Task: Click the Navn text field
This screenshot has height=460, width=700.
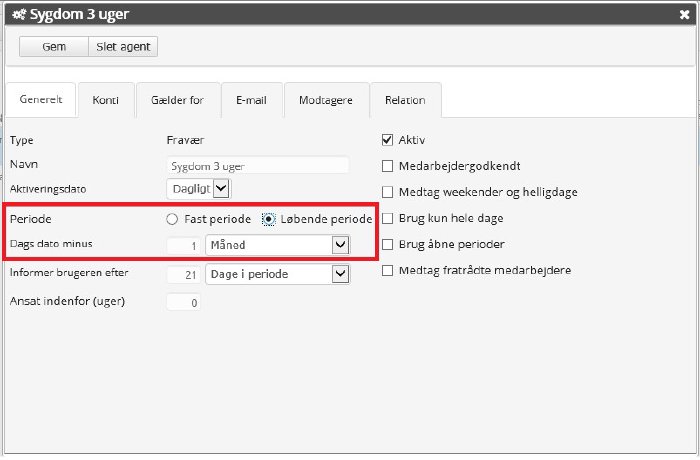Action: [x=257, y=165]
